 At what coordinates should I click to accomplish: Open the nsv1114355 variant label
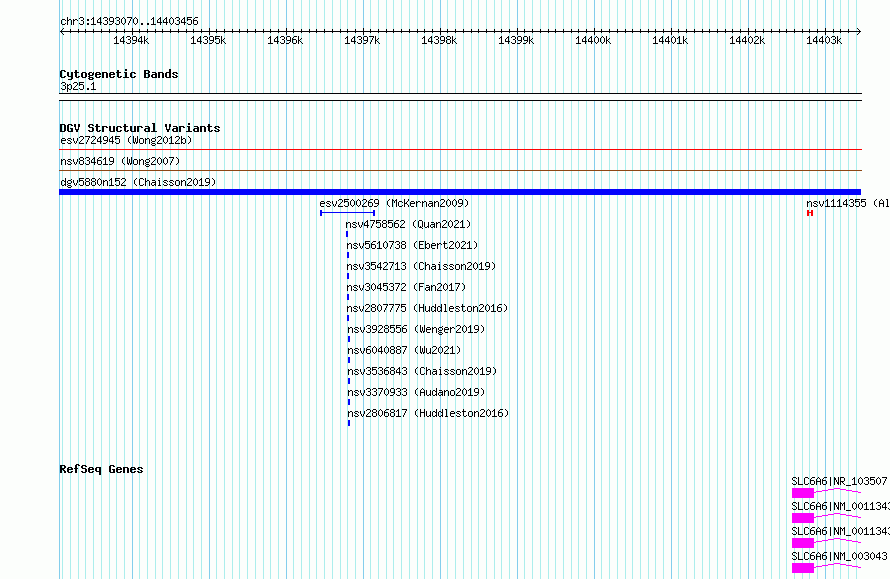coord(847,203)
